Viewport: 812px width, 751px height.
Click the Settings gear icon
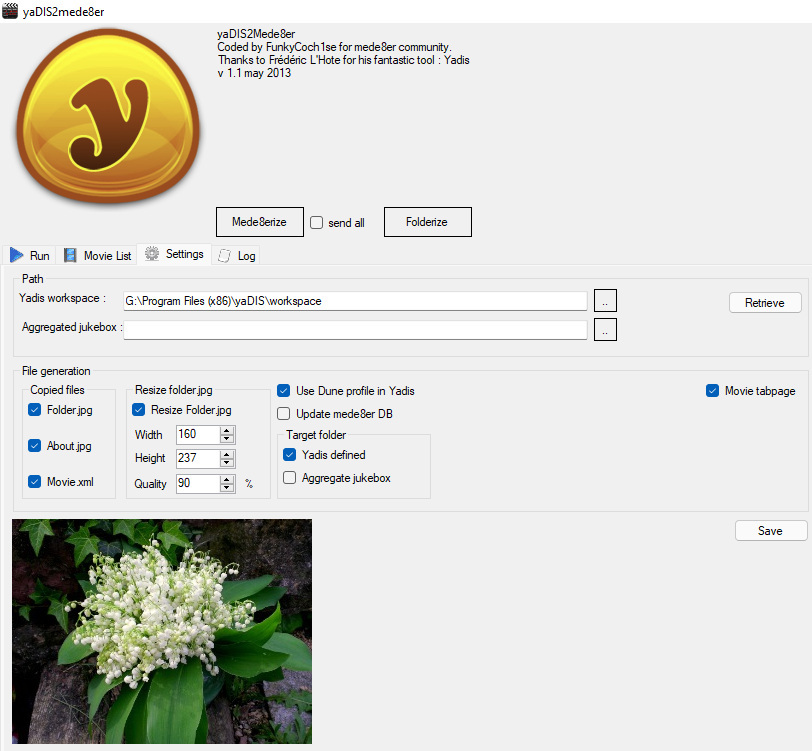(152, 253)
